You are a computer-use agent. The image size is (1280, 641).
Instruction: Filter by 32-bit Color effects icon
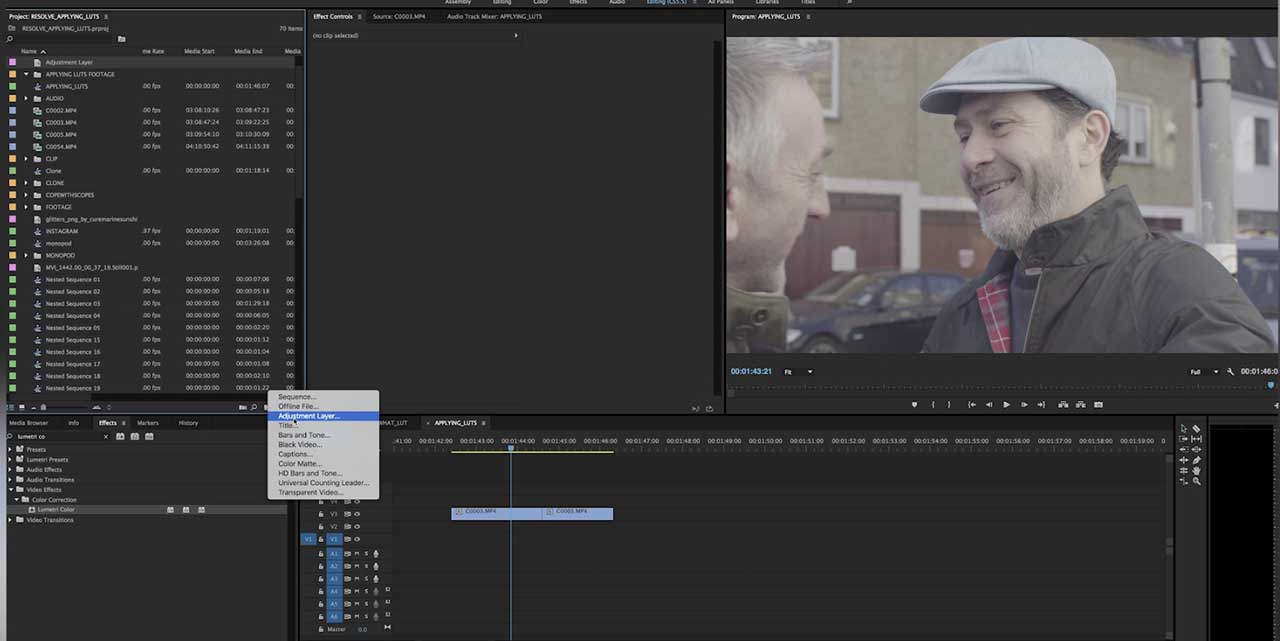(135, 436)
